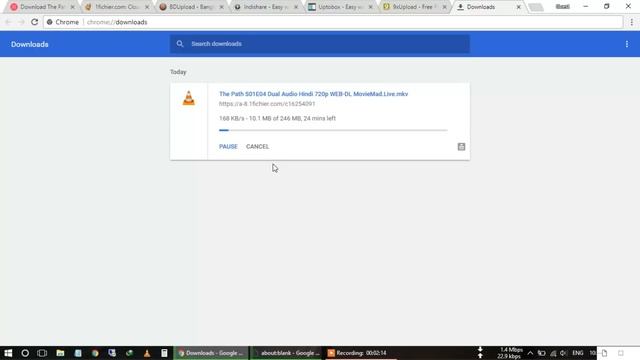Pause the MKV download

(228, 147)
